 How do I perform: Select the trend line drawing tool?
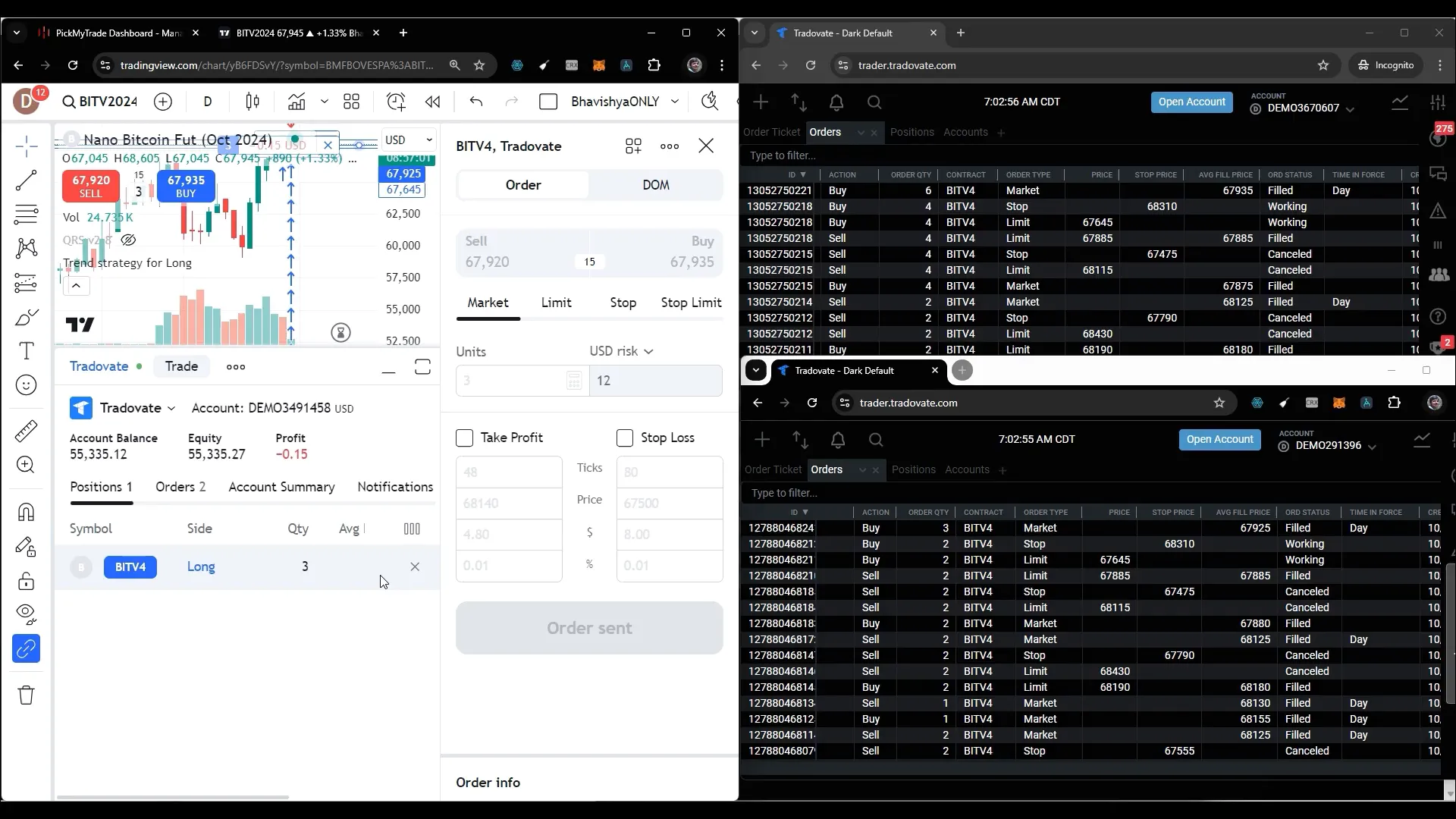(27, 180)
